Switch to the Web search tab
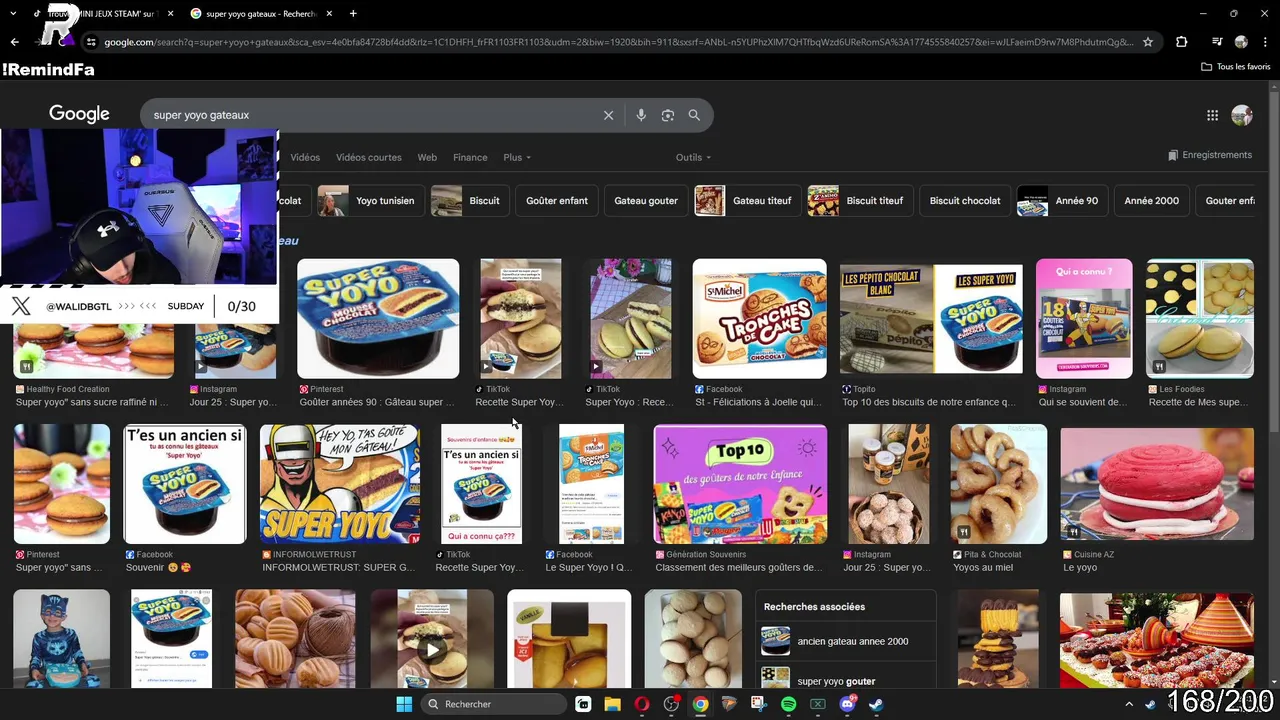This screenshot has width=1280, height=720. 427,157
